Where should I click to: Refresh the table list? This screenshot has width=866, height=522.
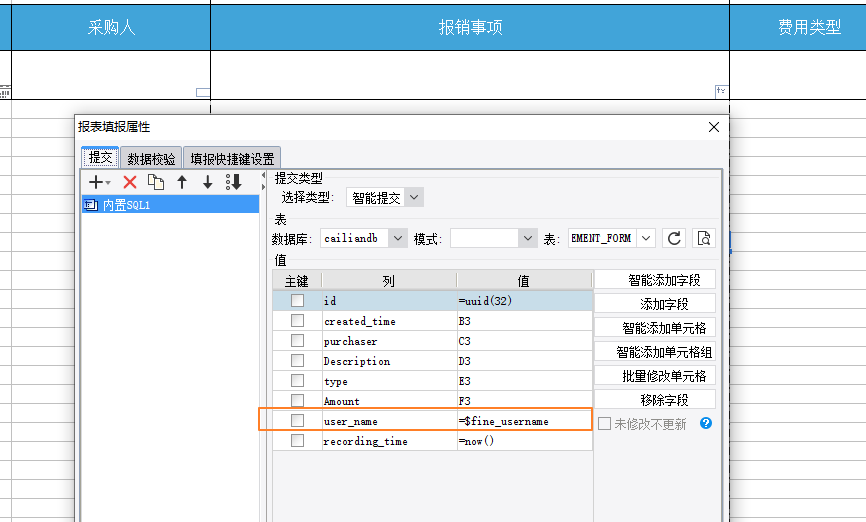tap(674, 238)
